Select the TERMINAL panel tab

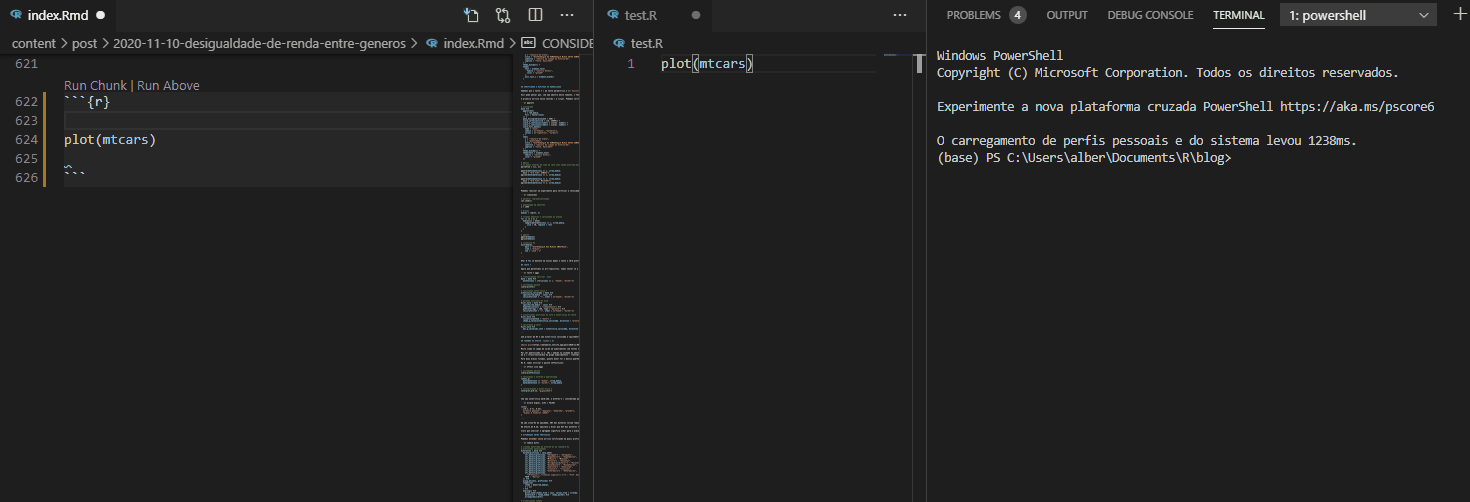(x=1239, y=15)
